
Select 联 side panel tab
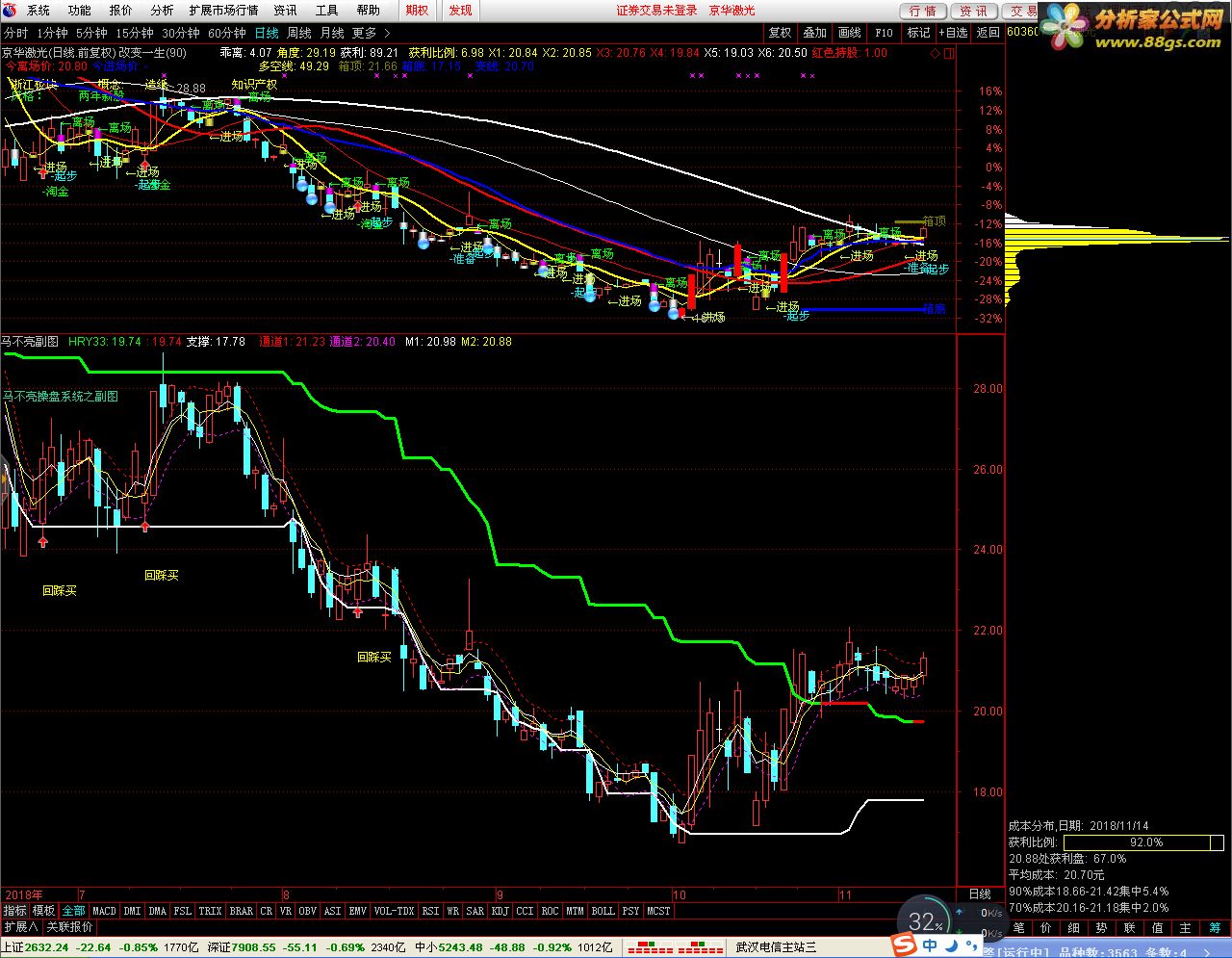(1131, 928)
